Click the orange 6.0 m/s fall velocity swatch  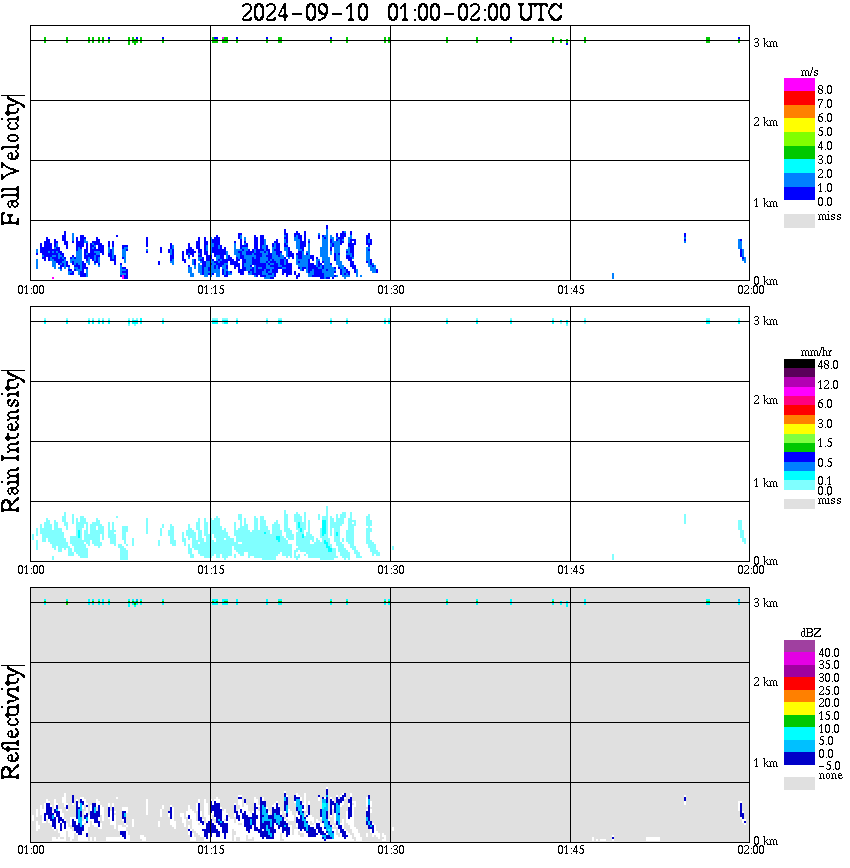799,112
